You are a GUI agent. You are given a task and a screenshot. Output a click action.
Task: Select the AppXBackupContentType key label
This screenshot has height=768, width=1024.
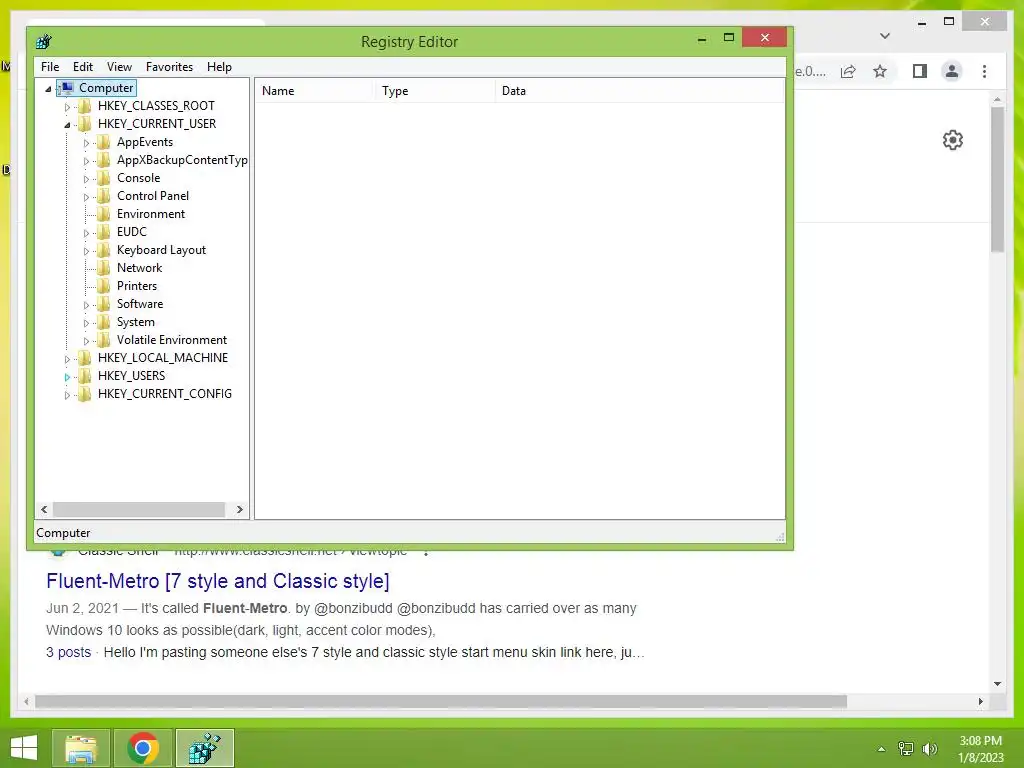(182, 160)
